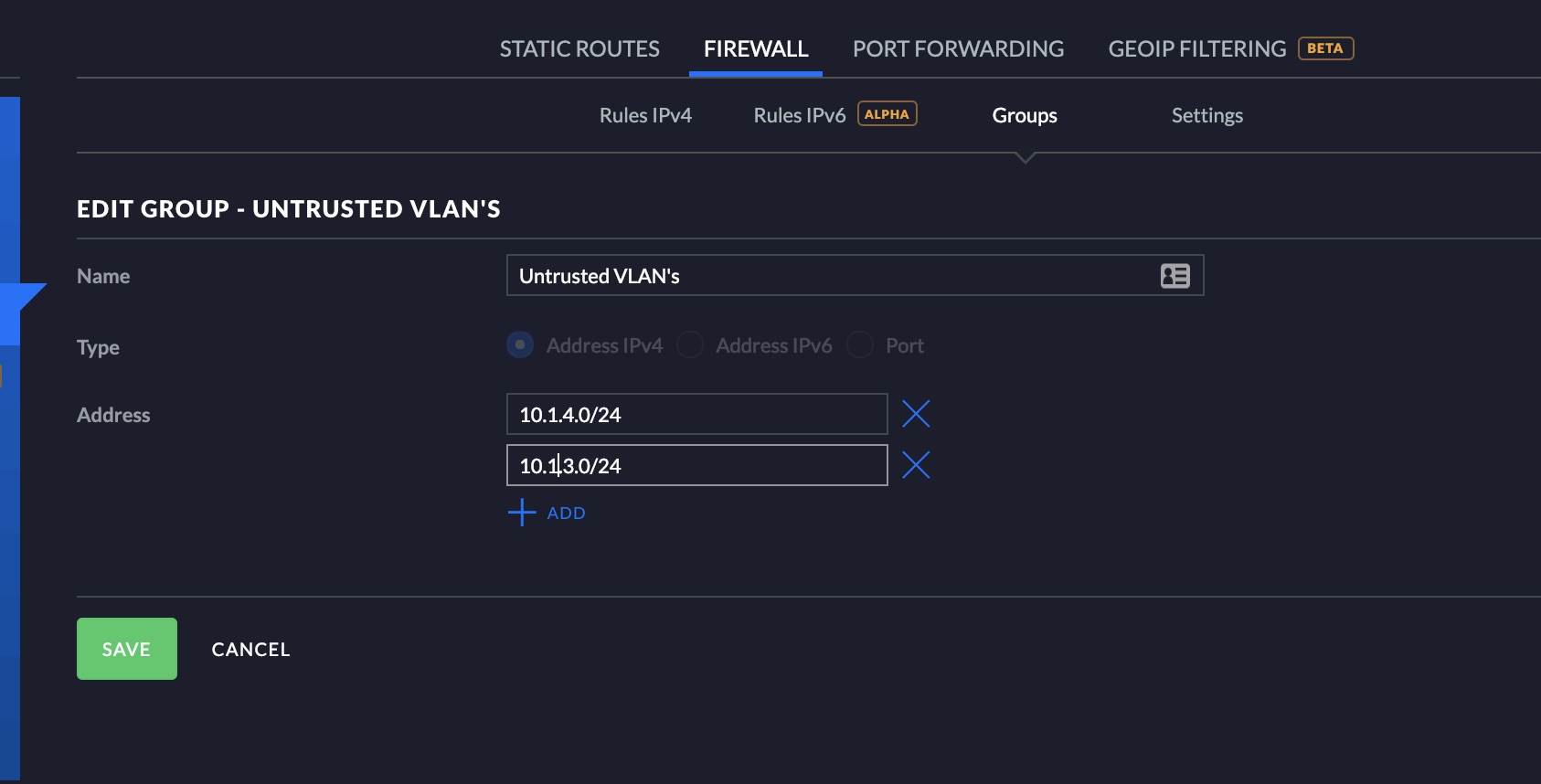Click the Name field with Untrusted VLAN's

coord(856,275)
